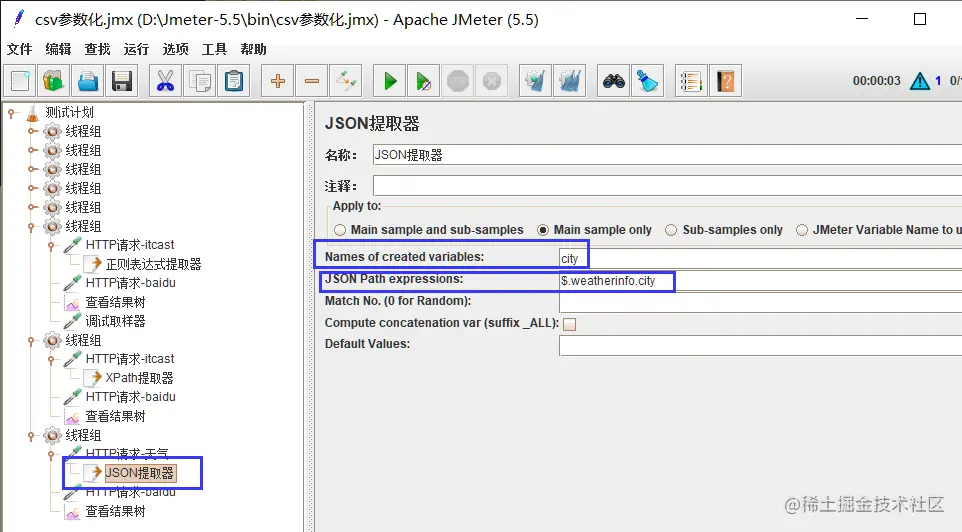Image resolution: width=962 pixels, height=532 pixels.
Task: Open the 查找 menu
Action: tap(98, 49)
